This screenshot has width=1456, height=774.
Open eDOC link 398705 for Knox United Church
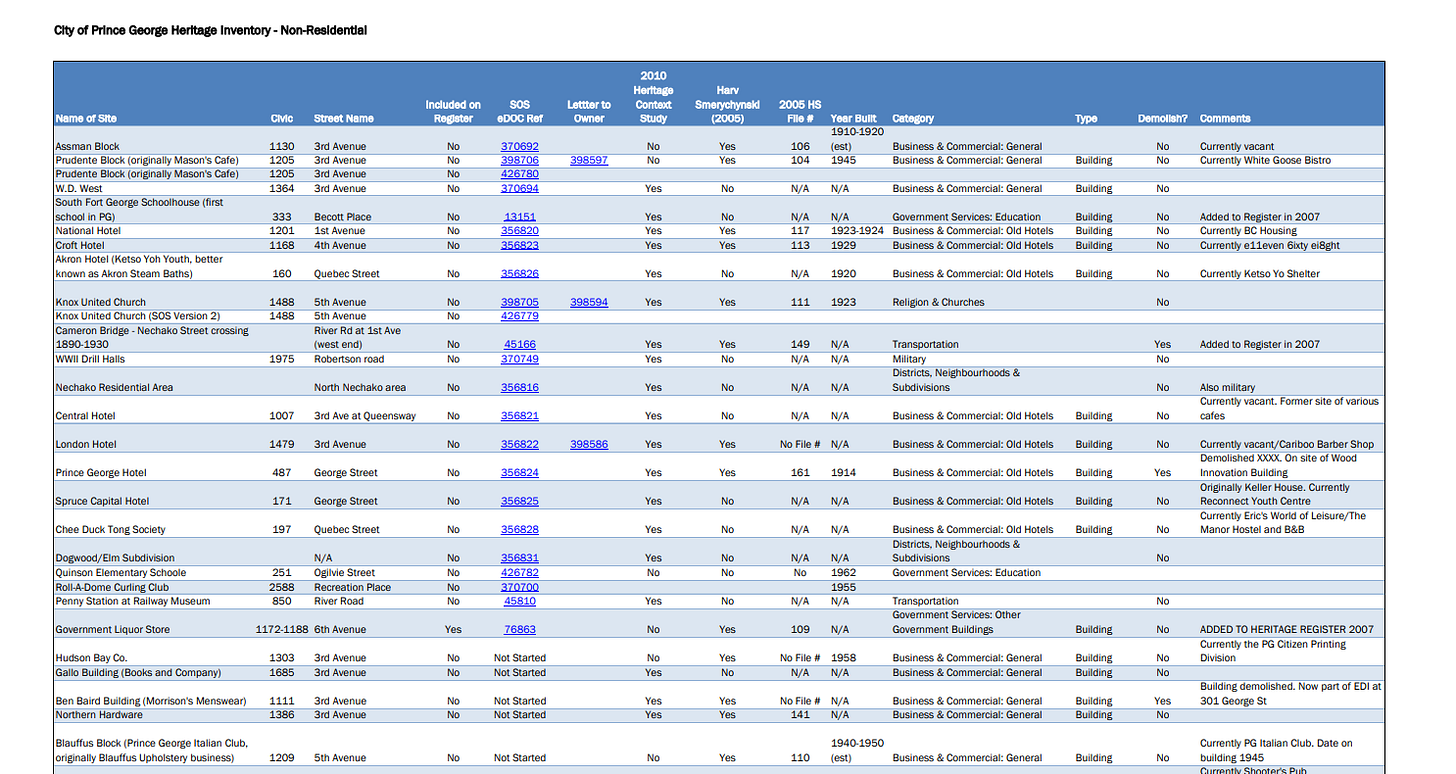(x=520, y=302)
